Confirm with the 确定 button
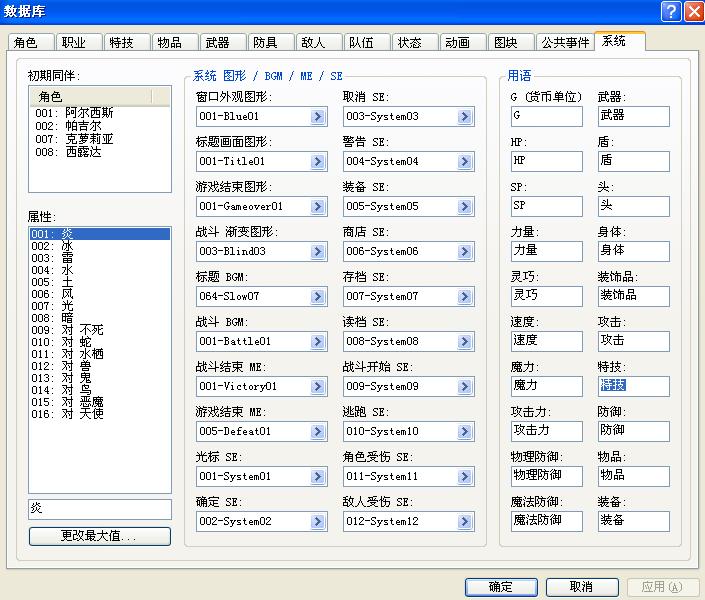 pyautogui.click(x=501, y=587)
